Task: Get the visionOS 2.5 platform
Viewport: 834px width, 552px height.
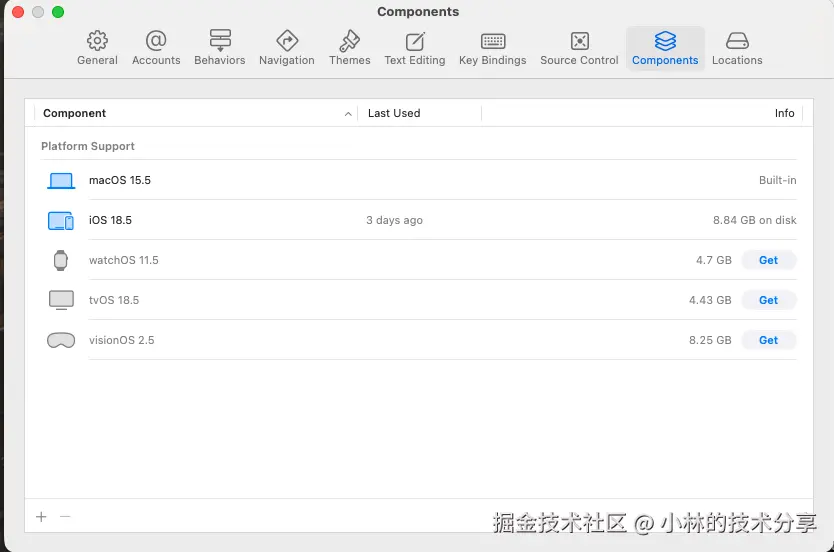Action: point(769,340)
